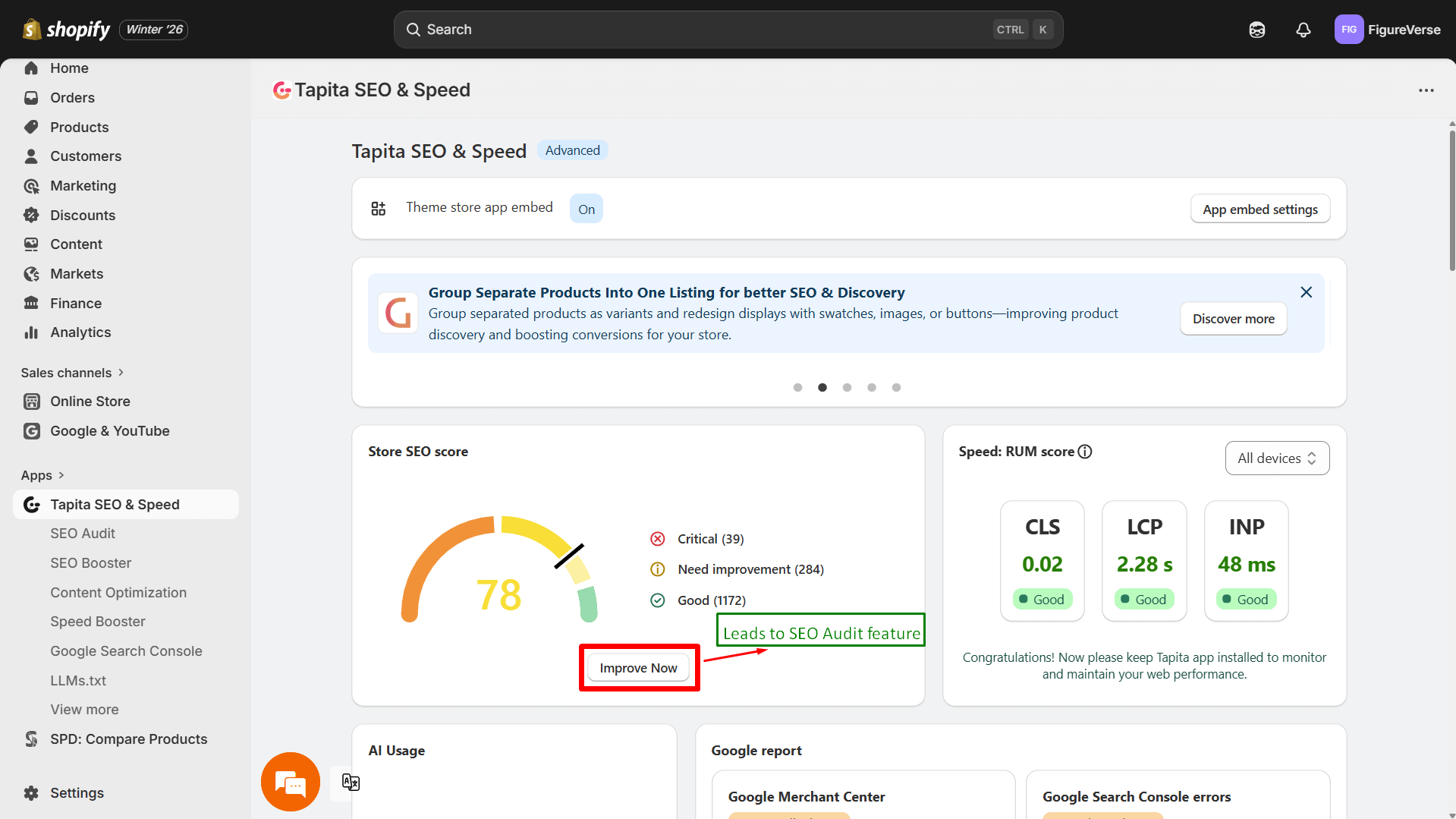Image resolution: width=1456 pixels, height=819 pixels.
Task: Click the LCP 2.28 s score card
Action: click(x=1144, y=561)
